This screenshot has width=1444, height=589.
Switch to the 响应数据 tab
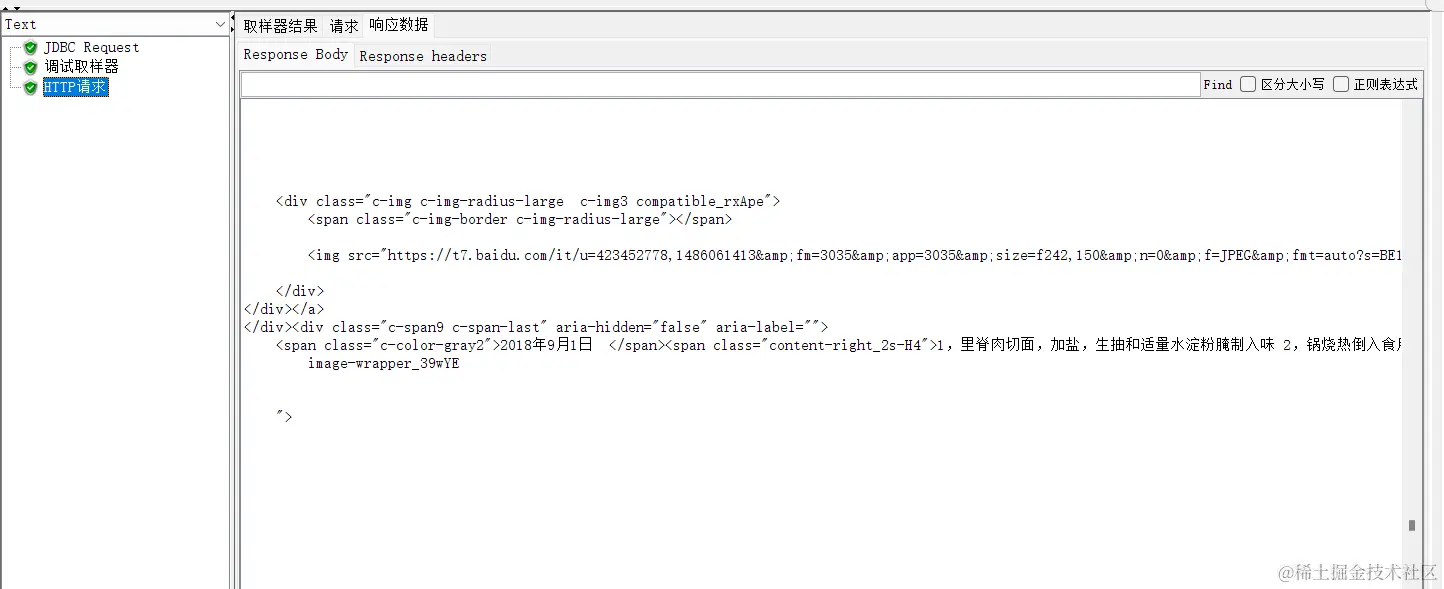398,25
